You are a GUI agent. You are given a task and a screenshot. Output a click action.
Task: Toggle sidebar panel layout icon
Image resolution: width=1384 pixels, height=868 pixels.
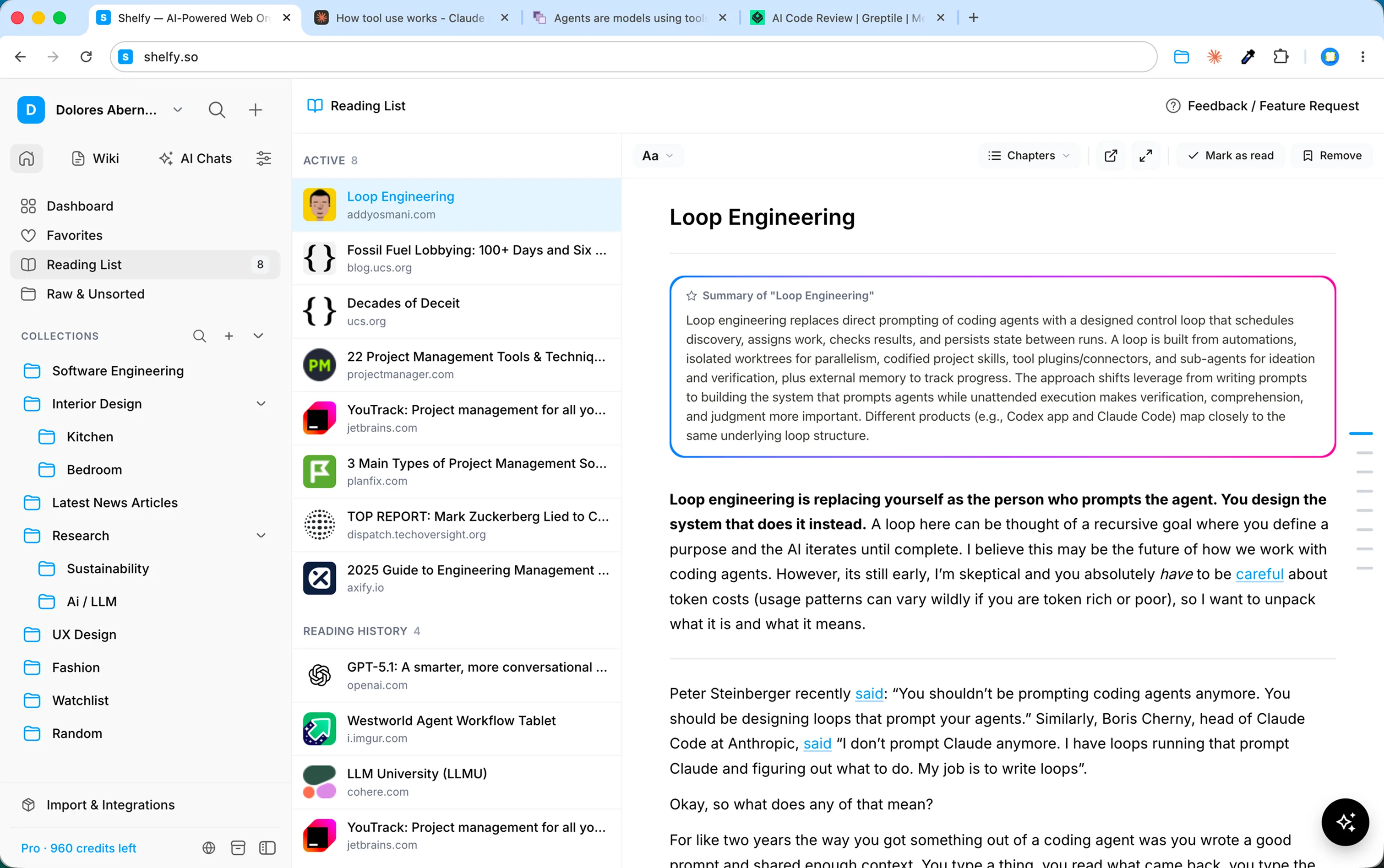click(267, 848)
